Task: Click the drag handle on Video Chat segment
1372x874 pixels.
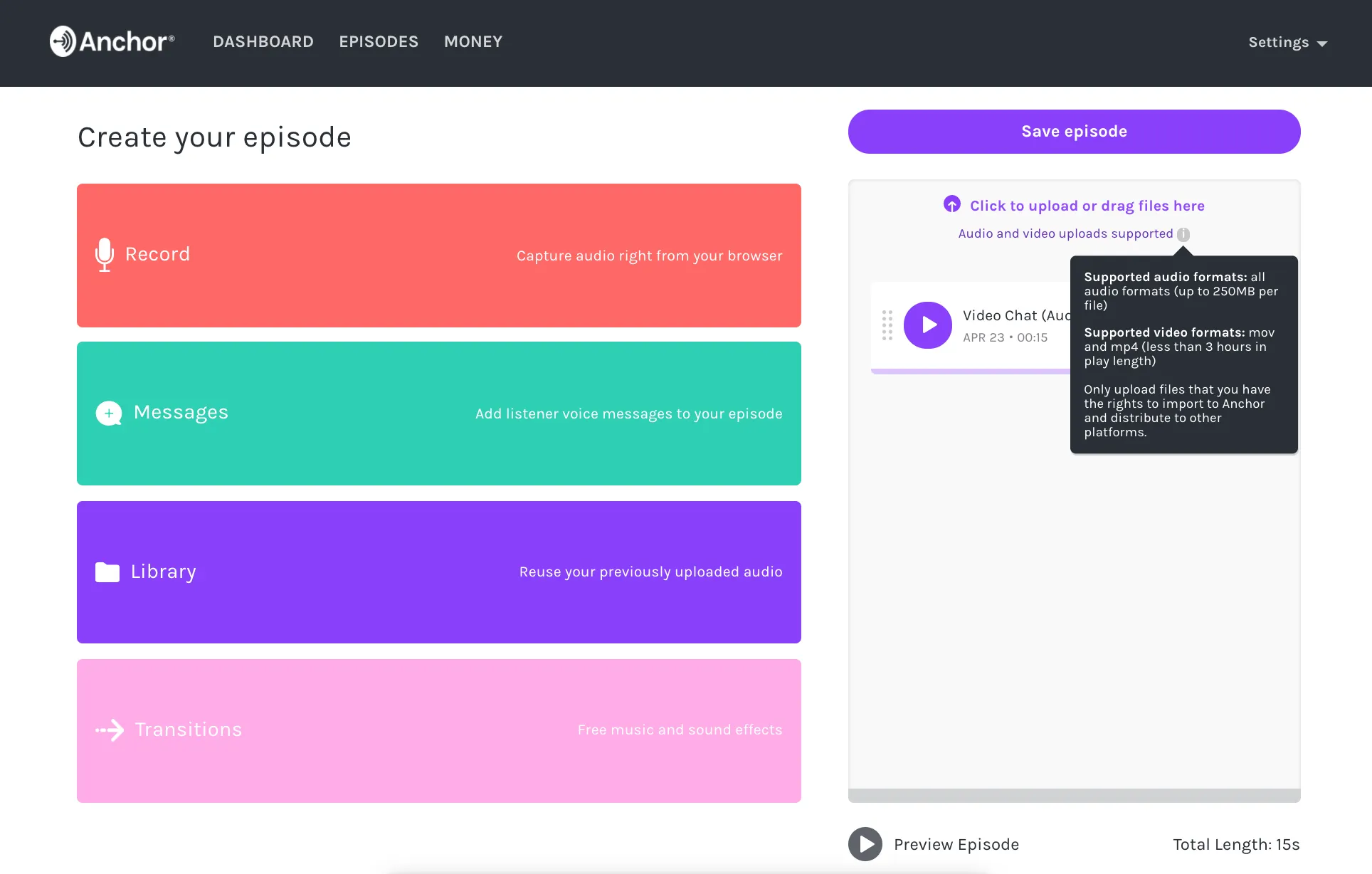Action: (887, 325)
